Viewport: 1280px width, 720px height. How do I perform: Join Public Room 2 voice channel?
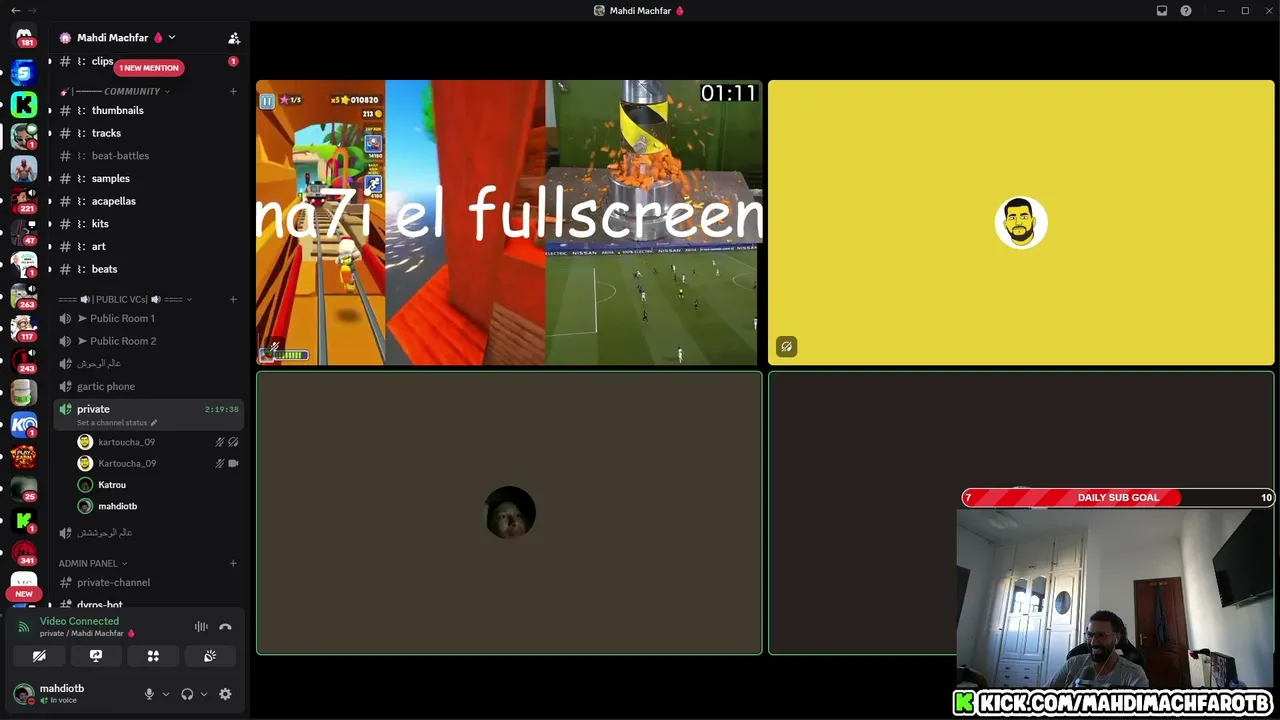148,341
